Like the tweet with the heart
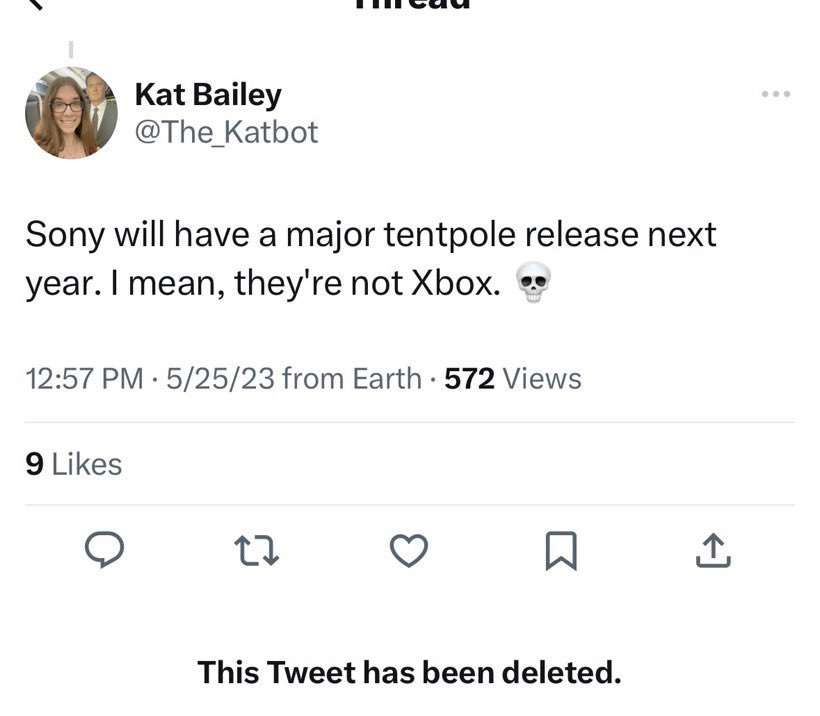This screenshot has height=716, width=820. coord(408,550)
